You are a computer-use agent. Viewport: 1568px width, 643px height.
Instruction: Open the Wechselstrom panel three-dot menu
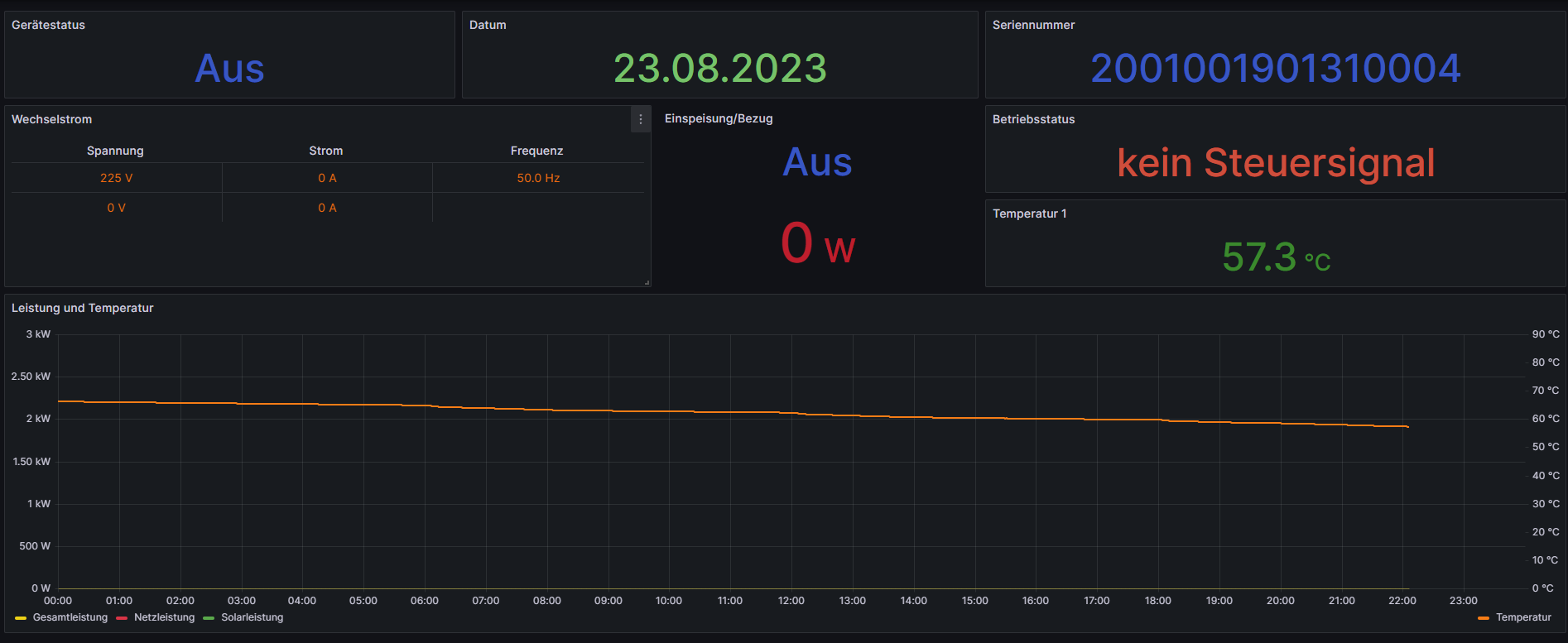[640, 120]
